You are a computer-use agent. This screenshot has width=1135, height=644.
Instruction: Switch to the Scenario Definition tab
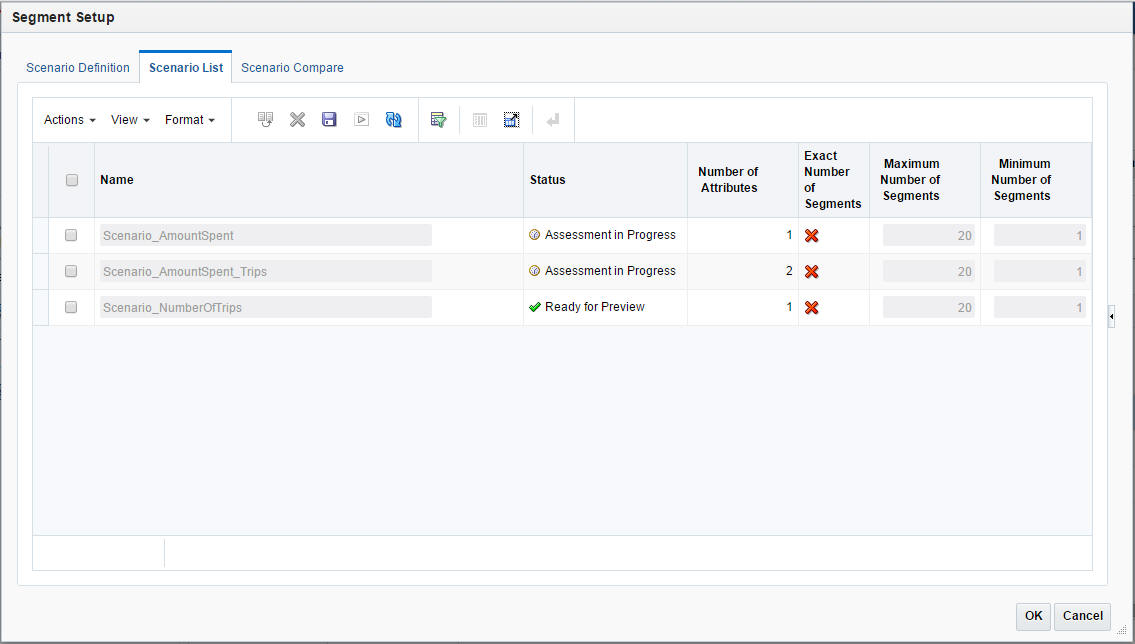tap(77, 67)
